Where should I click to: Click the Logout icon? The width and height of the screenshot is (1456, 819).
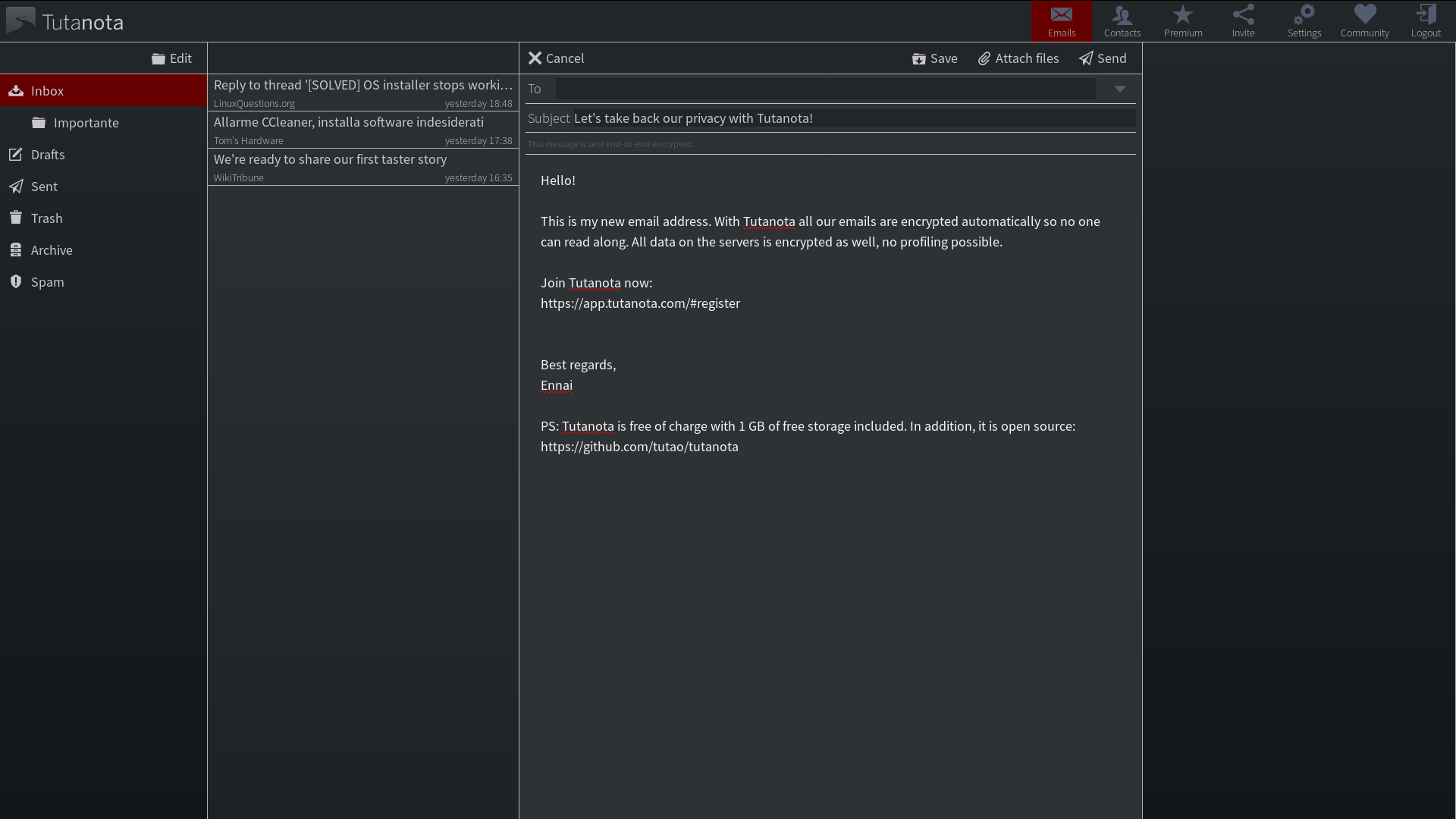(x=1425, y=21)
